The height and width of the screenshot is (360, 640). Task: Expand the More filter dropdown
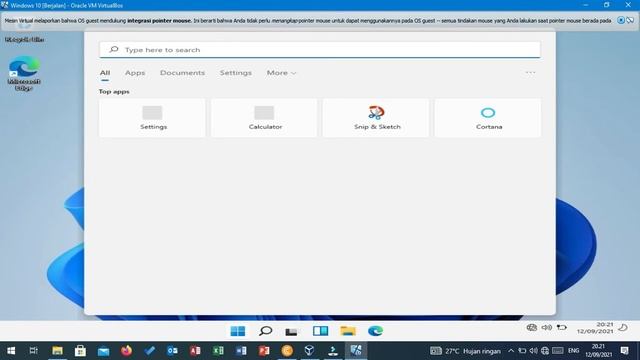281,73
